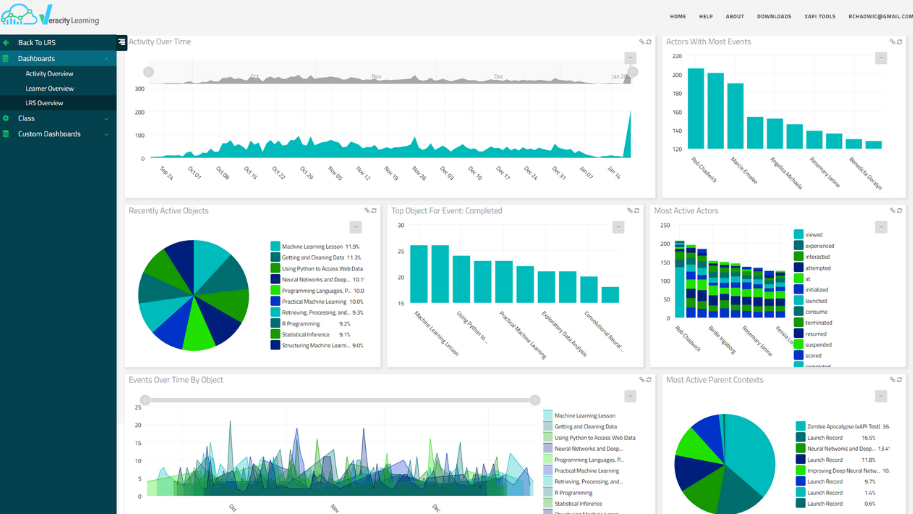Image resolution: width=913 pixels, height=514 pixels.
Task: Go to HOME in top navigation
Action: (678, 16)
